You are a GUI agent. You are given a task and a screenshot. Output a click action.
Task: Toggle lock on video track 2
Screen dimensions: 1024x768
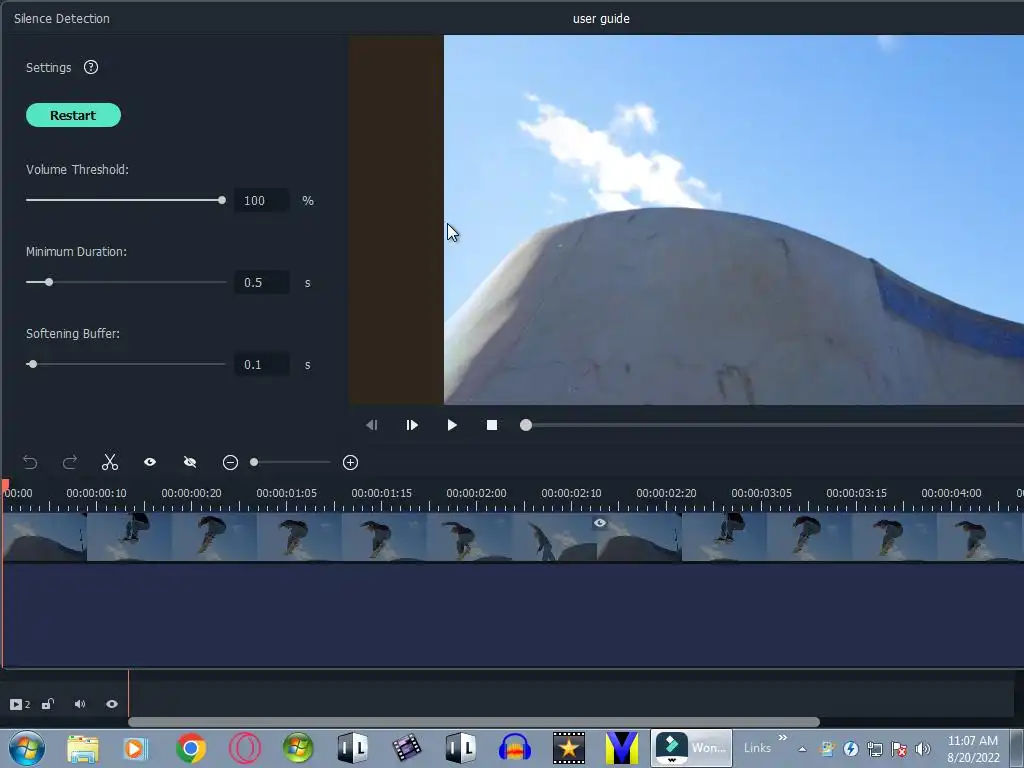pyautogui.click(x=48, y=704)
